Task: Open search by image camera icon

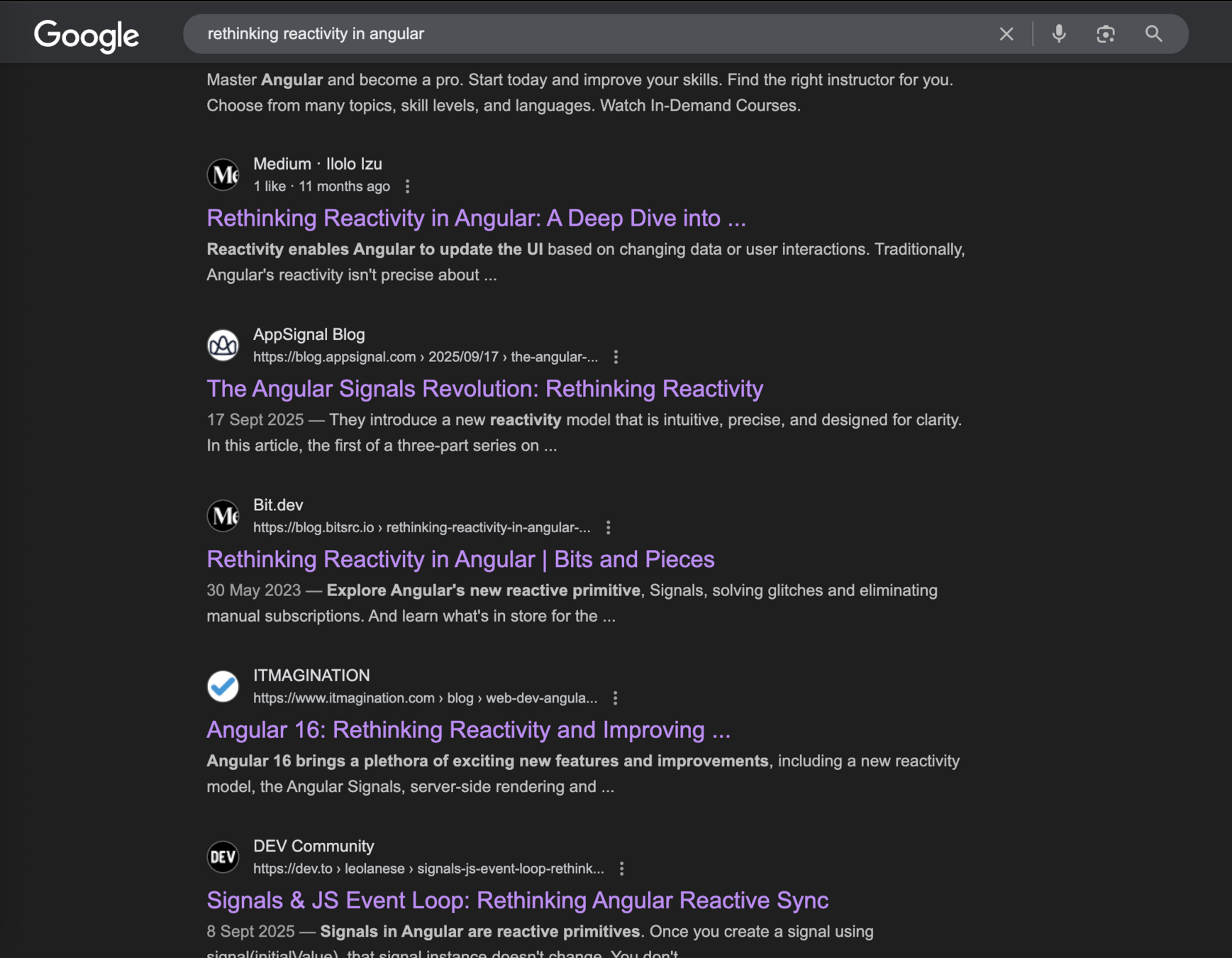Action: [1105, 34]
